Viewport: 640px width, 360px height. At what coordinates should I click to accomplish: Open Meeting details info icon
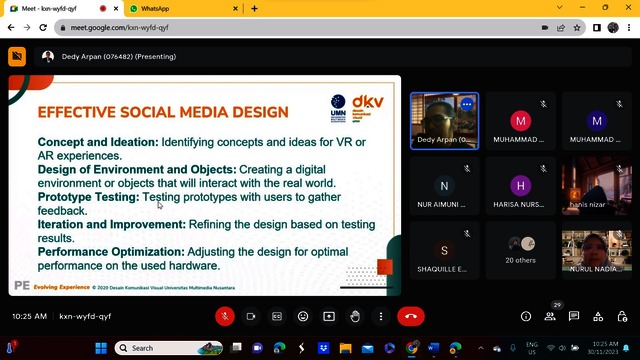pyautogui.click(x=526, y=316)
